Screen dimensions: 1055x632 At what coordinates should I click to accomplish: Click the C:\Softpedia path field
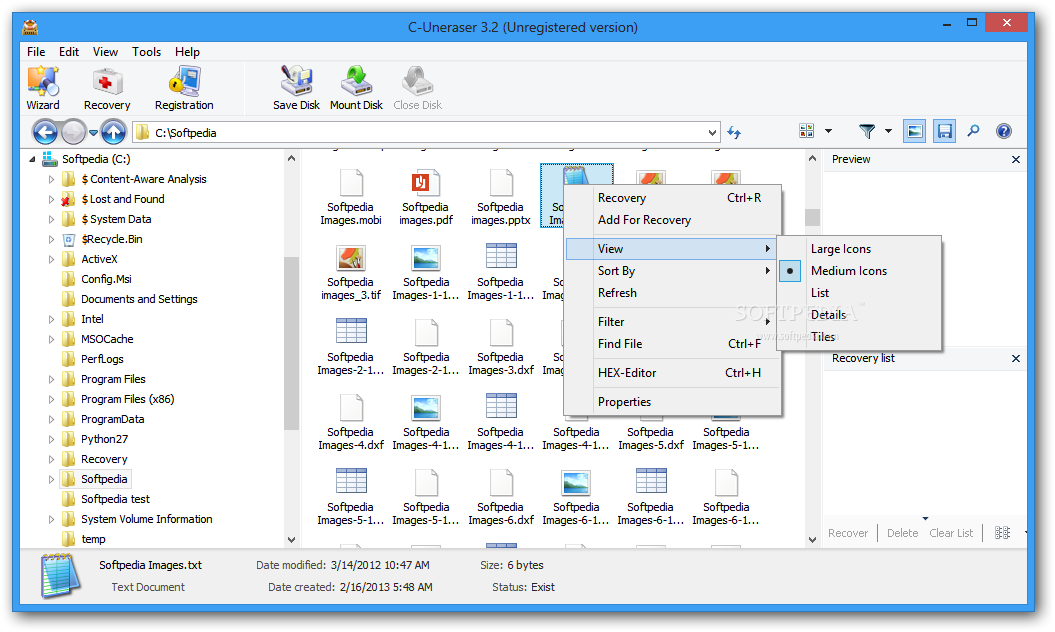pos(426,133)
